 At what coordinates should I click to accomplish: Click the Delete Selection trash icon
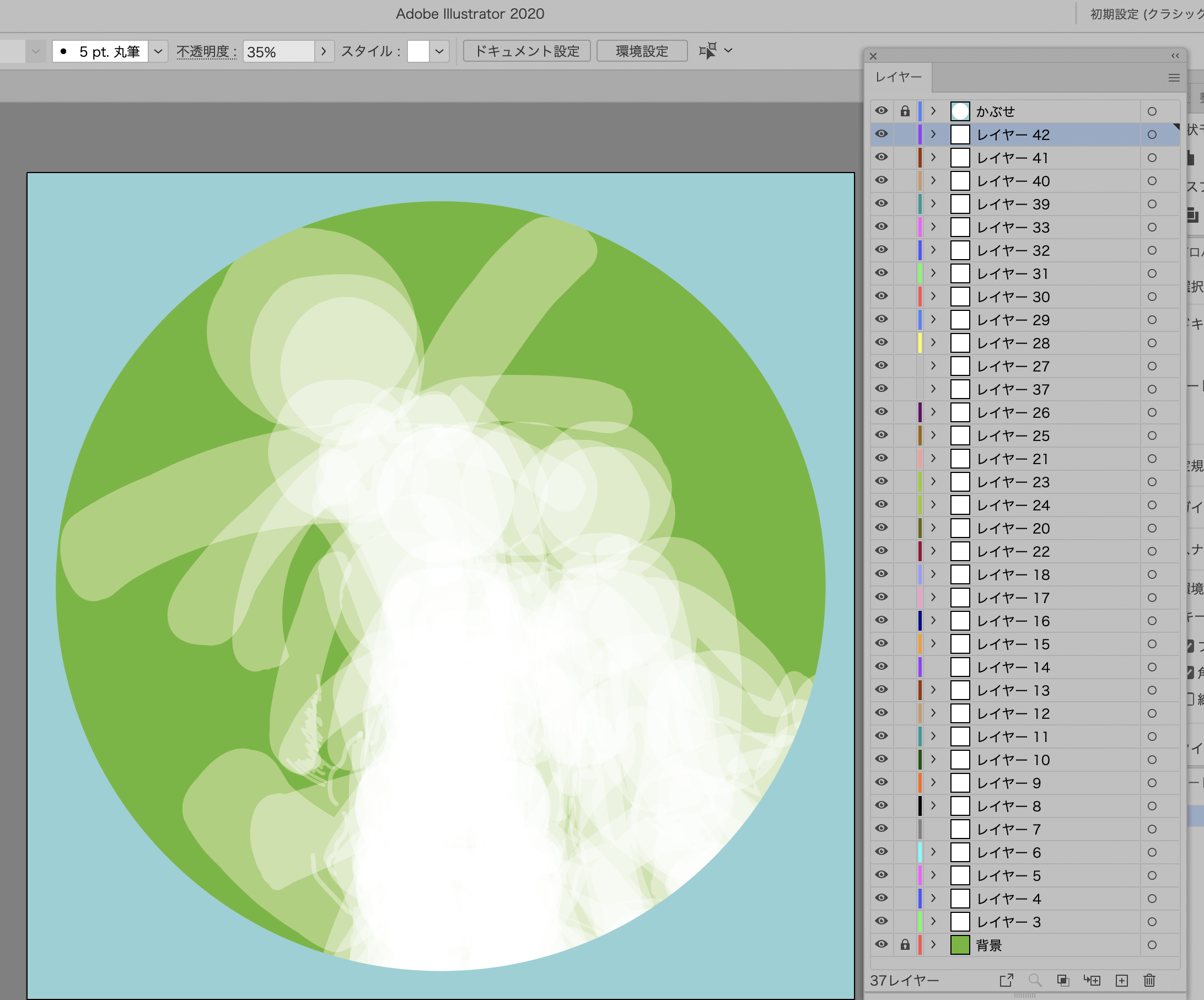[1149, 980]
